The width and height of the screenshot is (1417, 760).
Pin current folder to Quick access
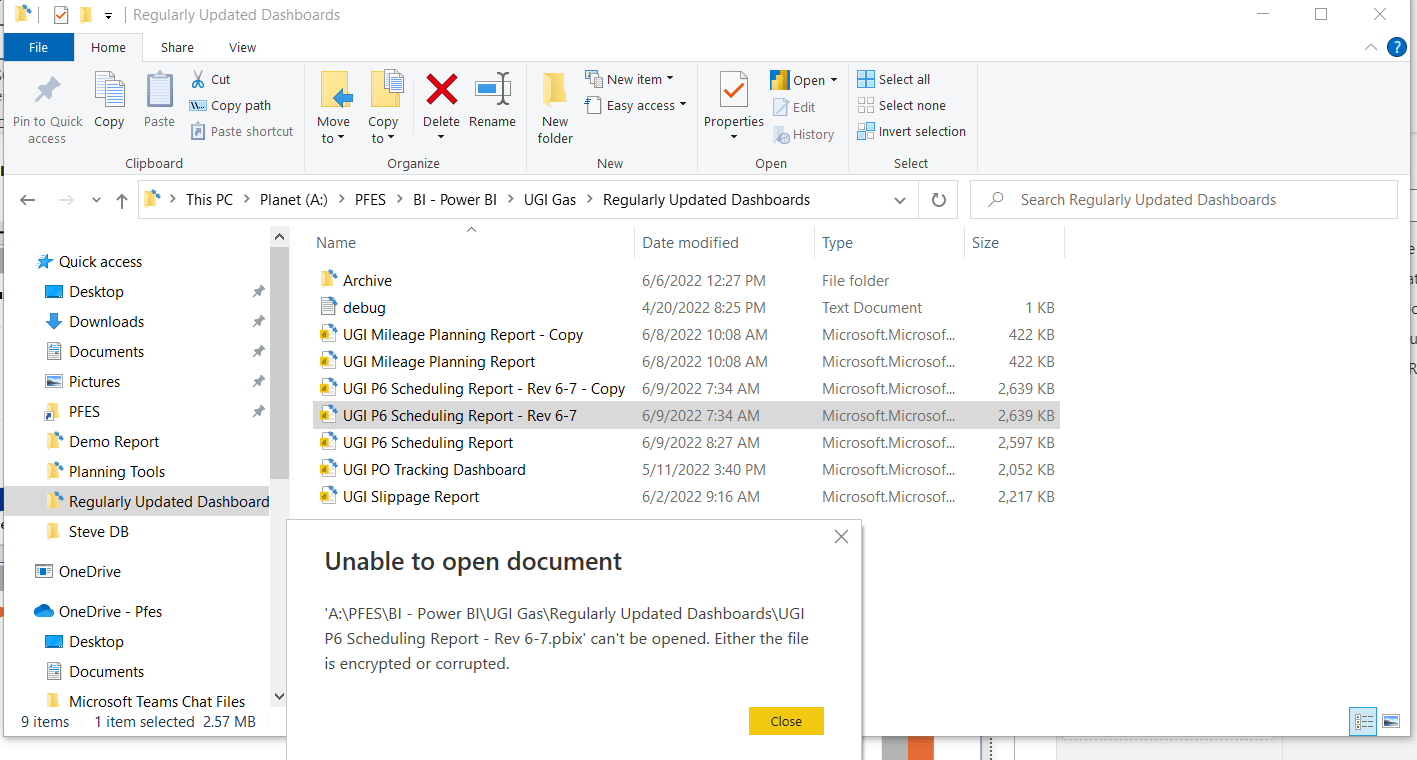46,107
